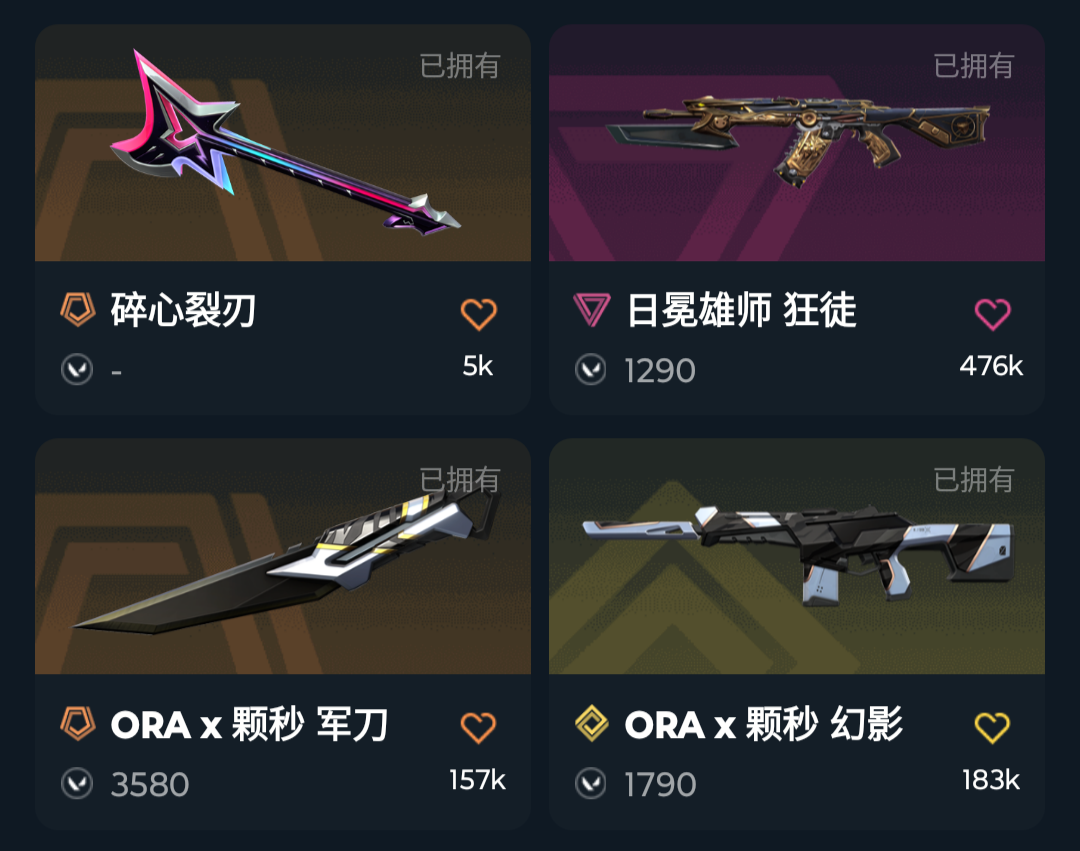Click the VP currency icon next to 3580
The height and width of the screenshot is (851, 1080).
76,783
